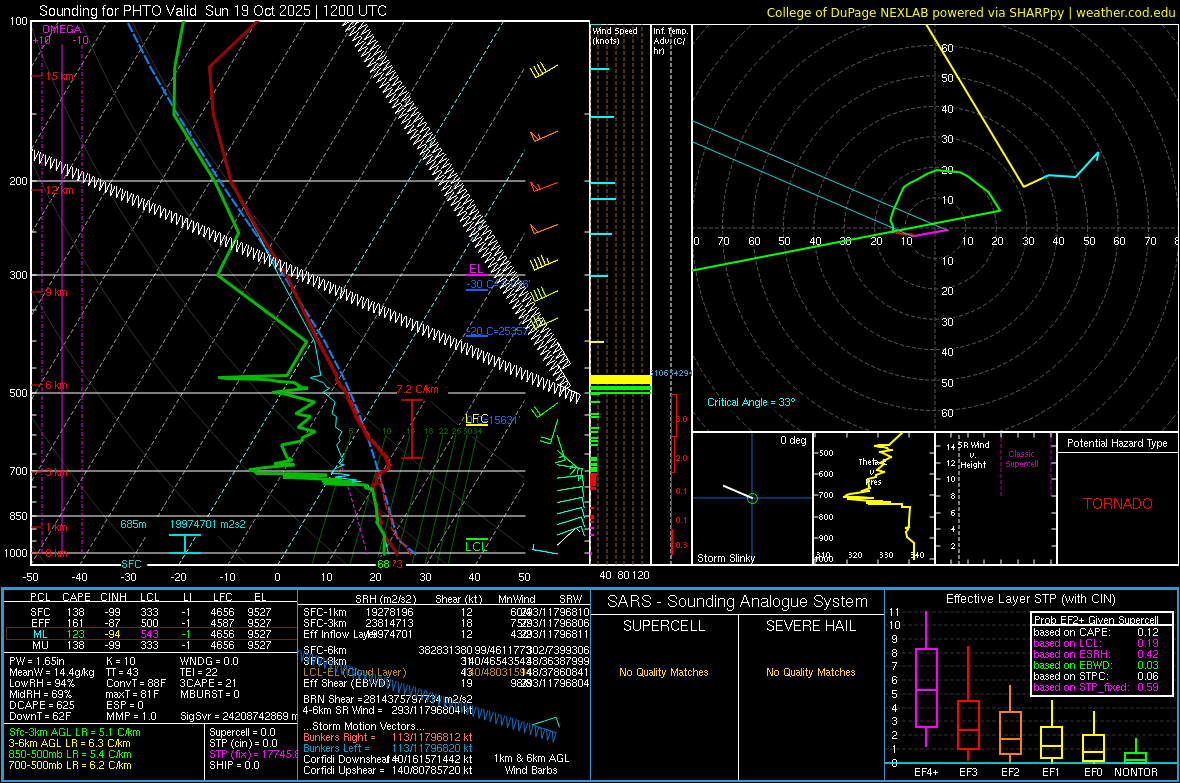The image size is (1180, 783).
Task: Click the yellow effective inflow layer bar
Action: tap(619, 380)
